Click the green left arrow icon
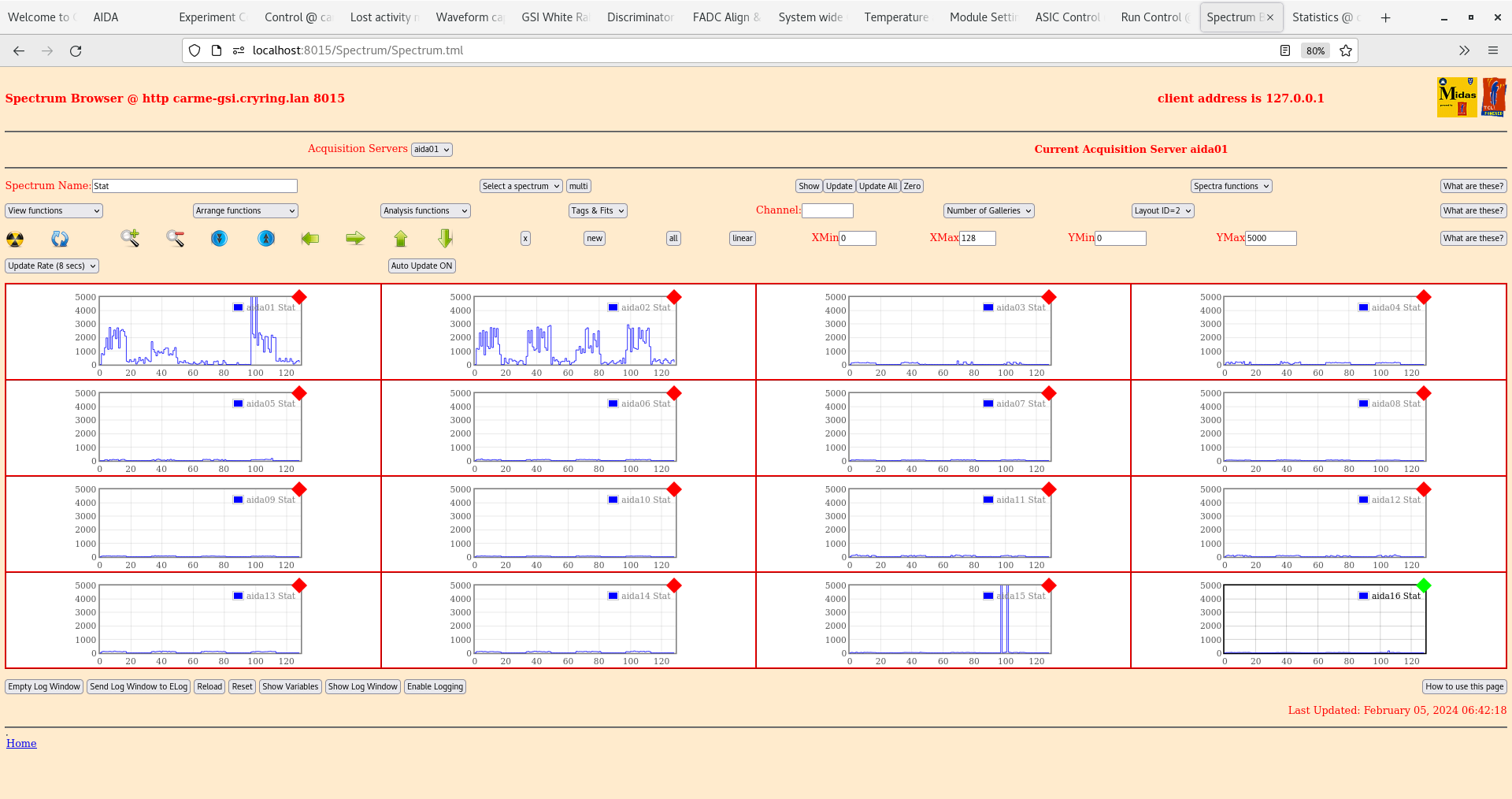This screenshot has height=799, width=1512. click(x=310, y=238)
